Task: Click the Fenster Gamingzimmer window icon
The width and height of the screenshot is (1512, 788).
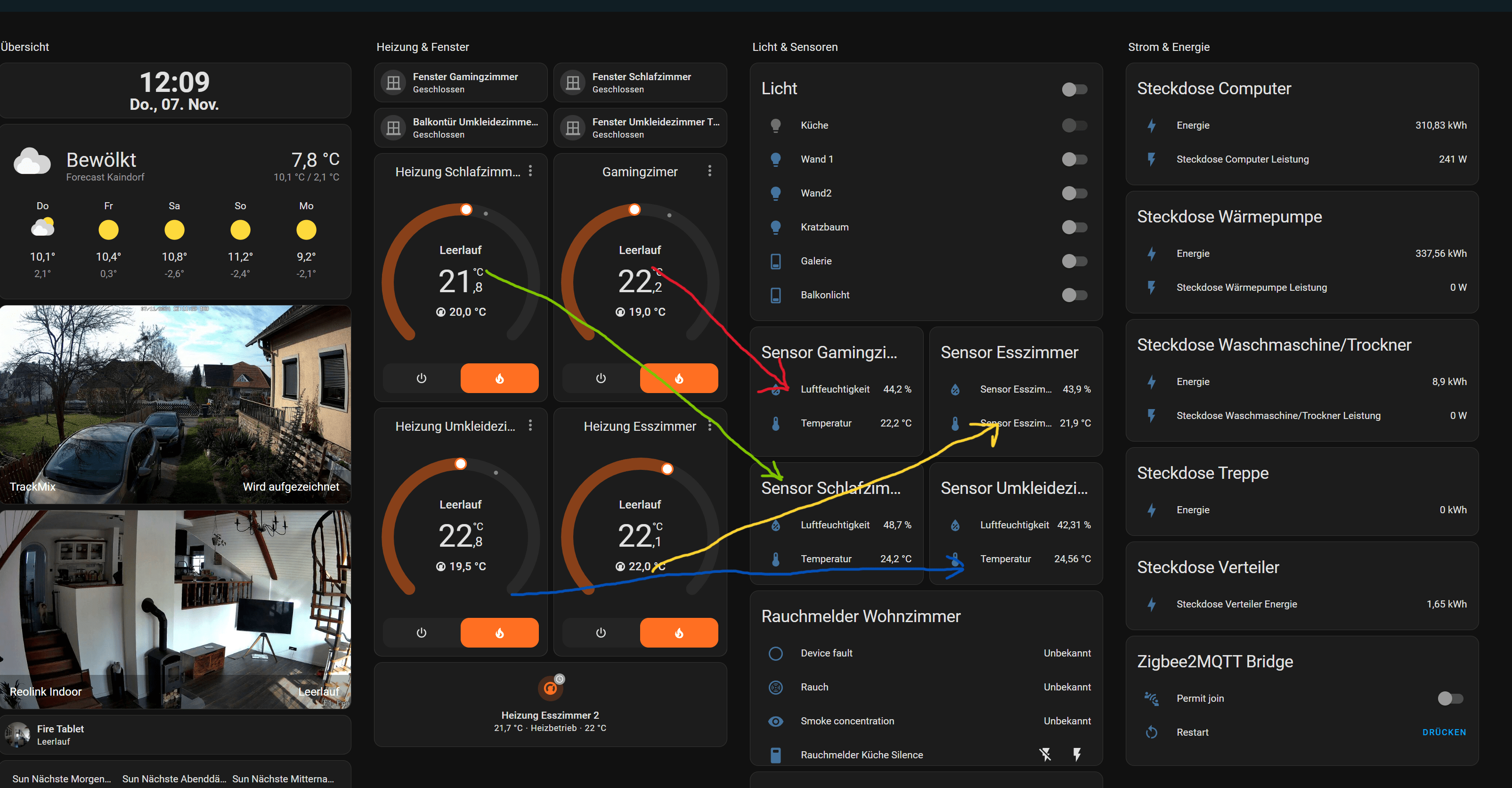Action: [x=393, y=83]
